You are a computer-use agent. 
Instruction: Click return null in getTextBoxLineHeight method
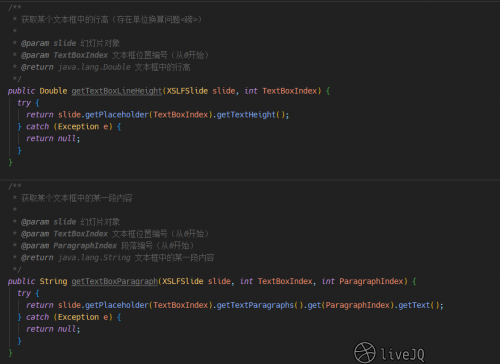pyautogui.click(x=51, y=139)
